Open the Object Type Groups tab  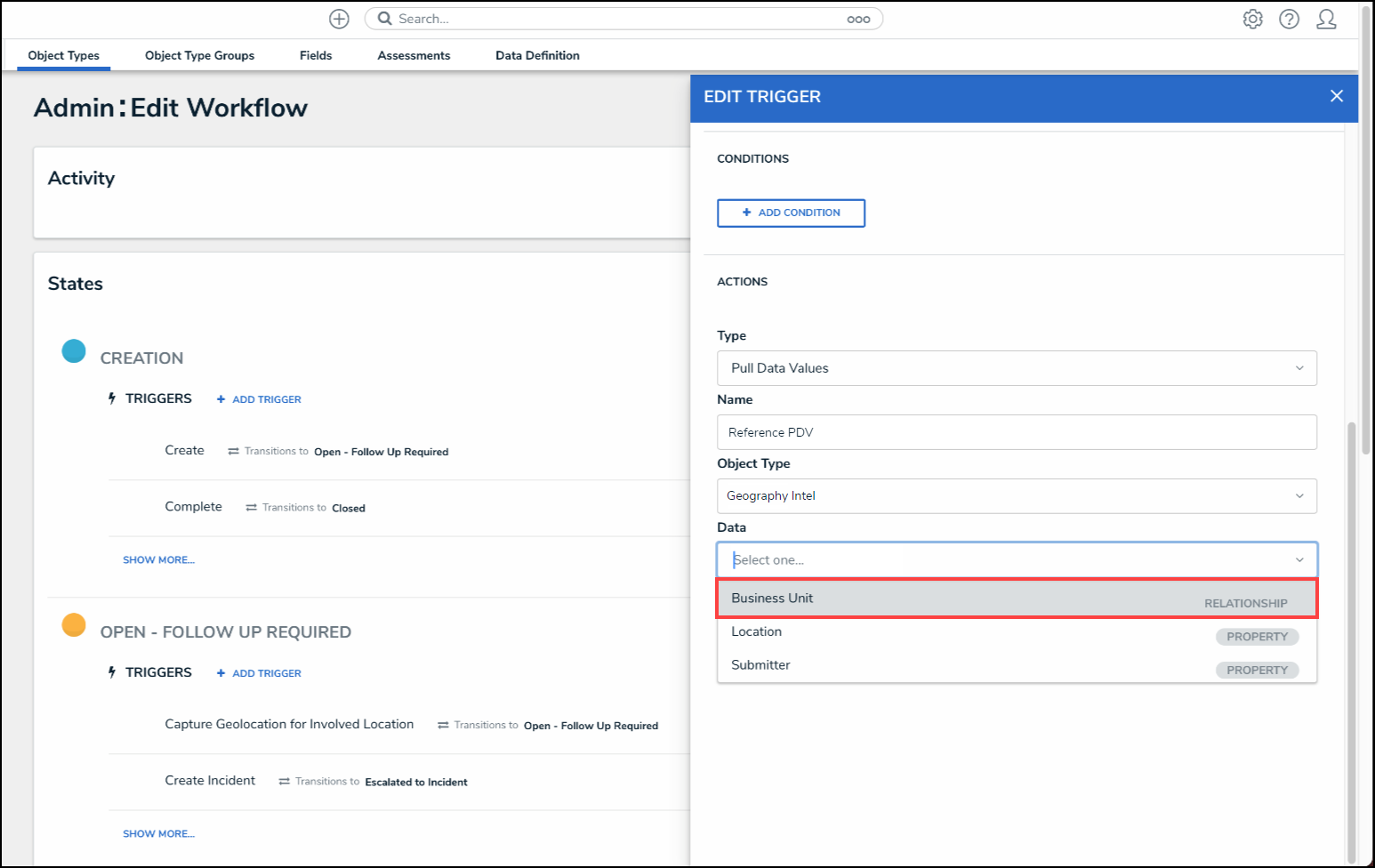199,55
